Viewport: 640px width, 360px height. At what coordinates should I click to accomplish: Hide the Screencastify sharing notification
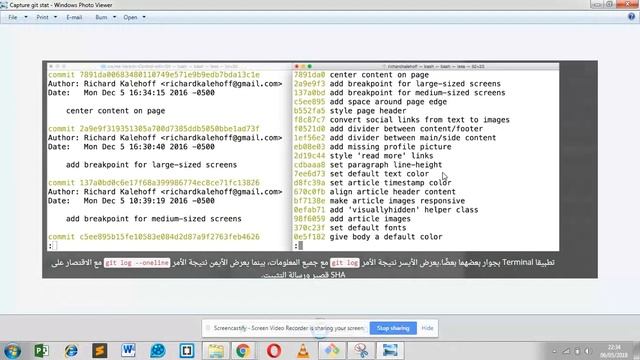click(427, 328)
